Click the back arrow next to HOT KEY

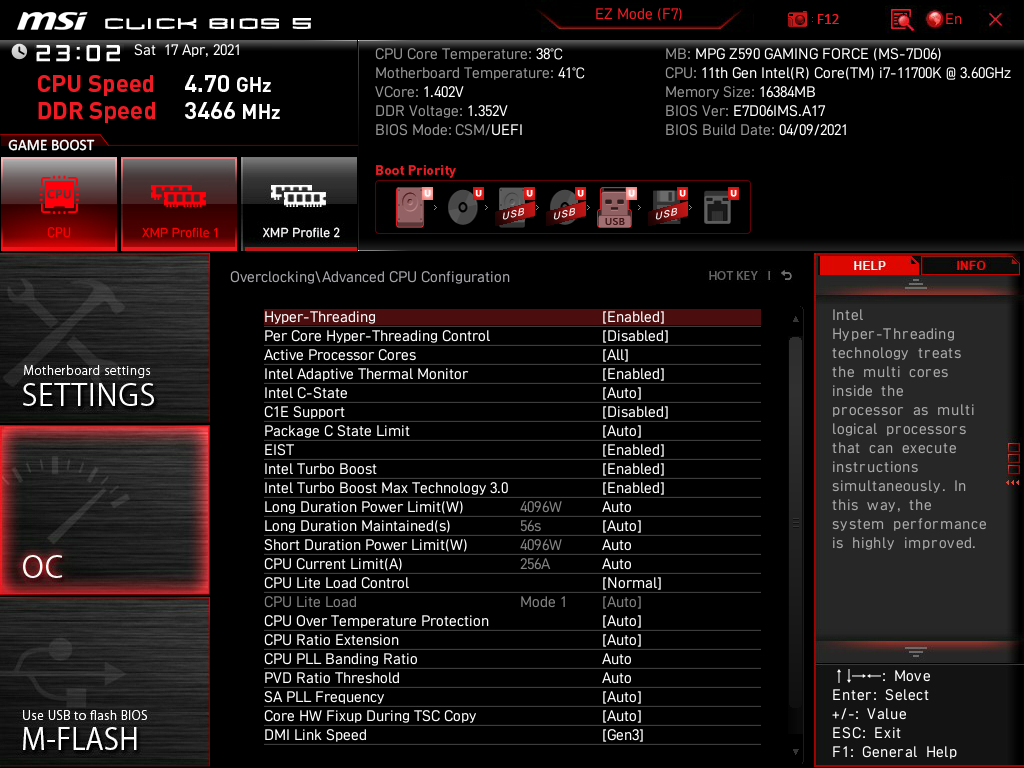(787, 276)
